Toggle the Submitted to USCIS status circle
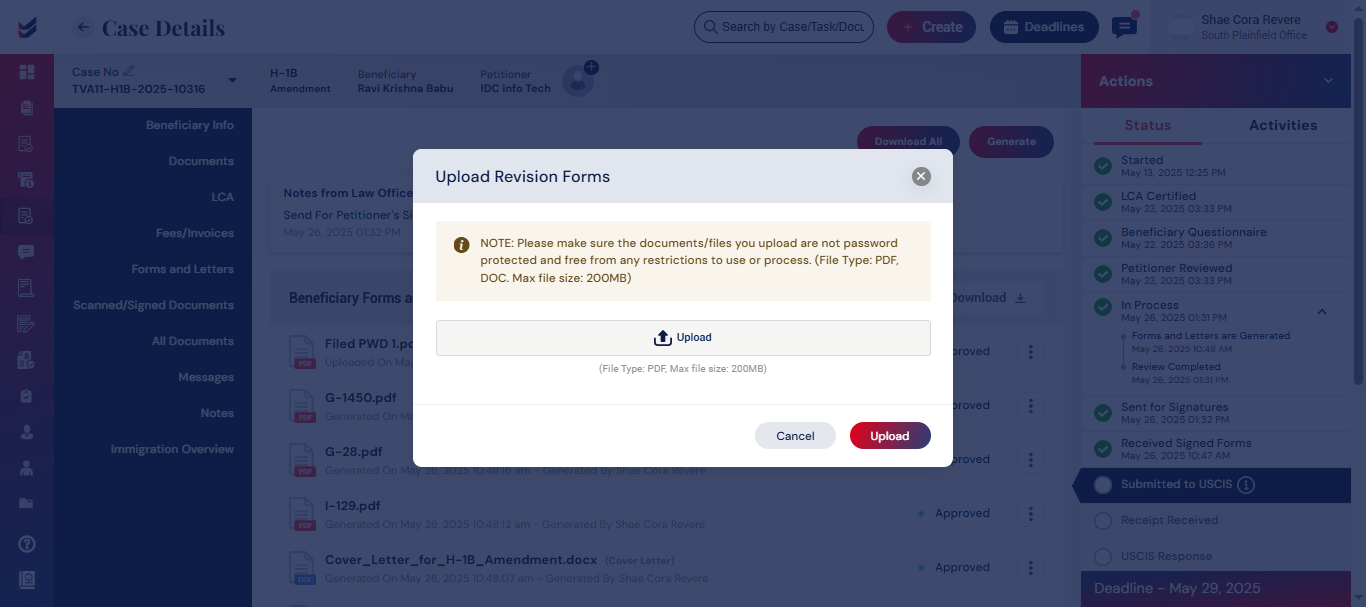Viewport: 1366px width, 607px height. [1103, 485]
